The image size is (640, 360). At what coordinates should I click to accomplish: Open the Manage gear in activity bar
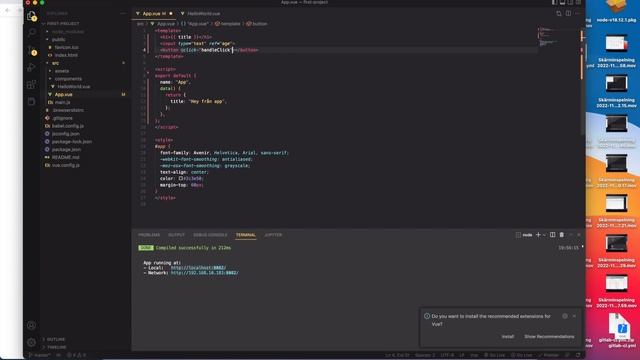click(x=31, y=342)
